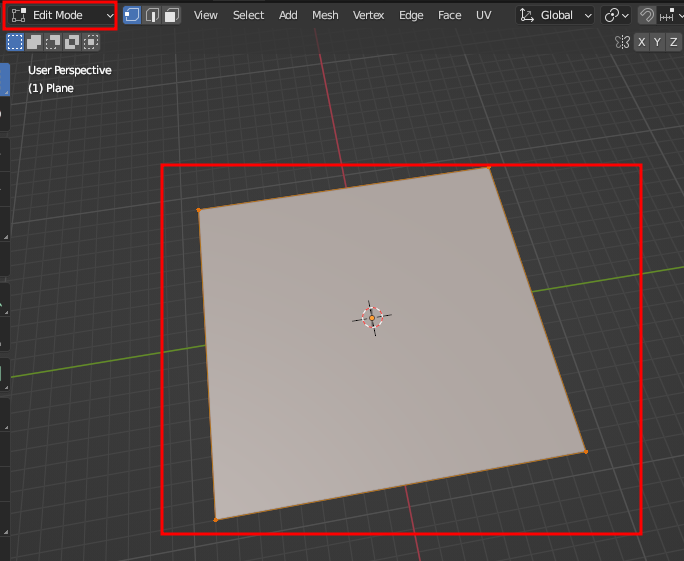The width and height of the screenshot is (684, 561).
Task: Choose the Set New Selection box mode
Action: tap(15, 42)
